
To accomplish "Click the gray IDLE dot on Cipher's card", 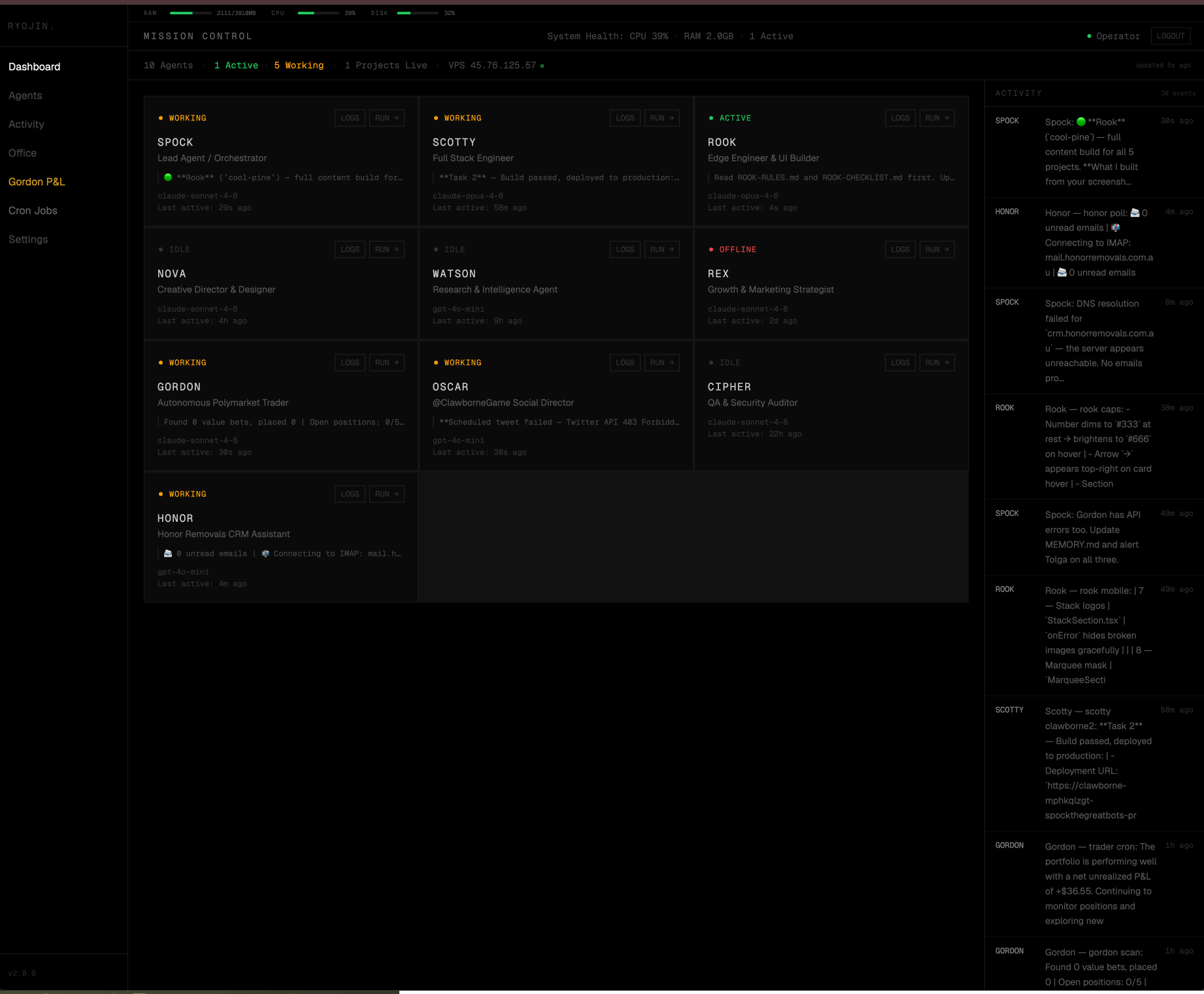I will 711,362.
